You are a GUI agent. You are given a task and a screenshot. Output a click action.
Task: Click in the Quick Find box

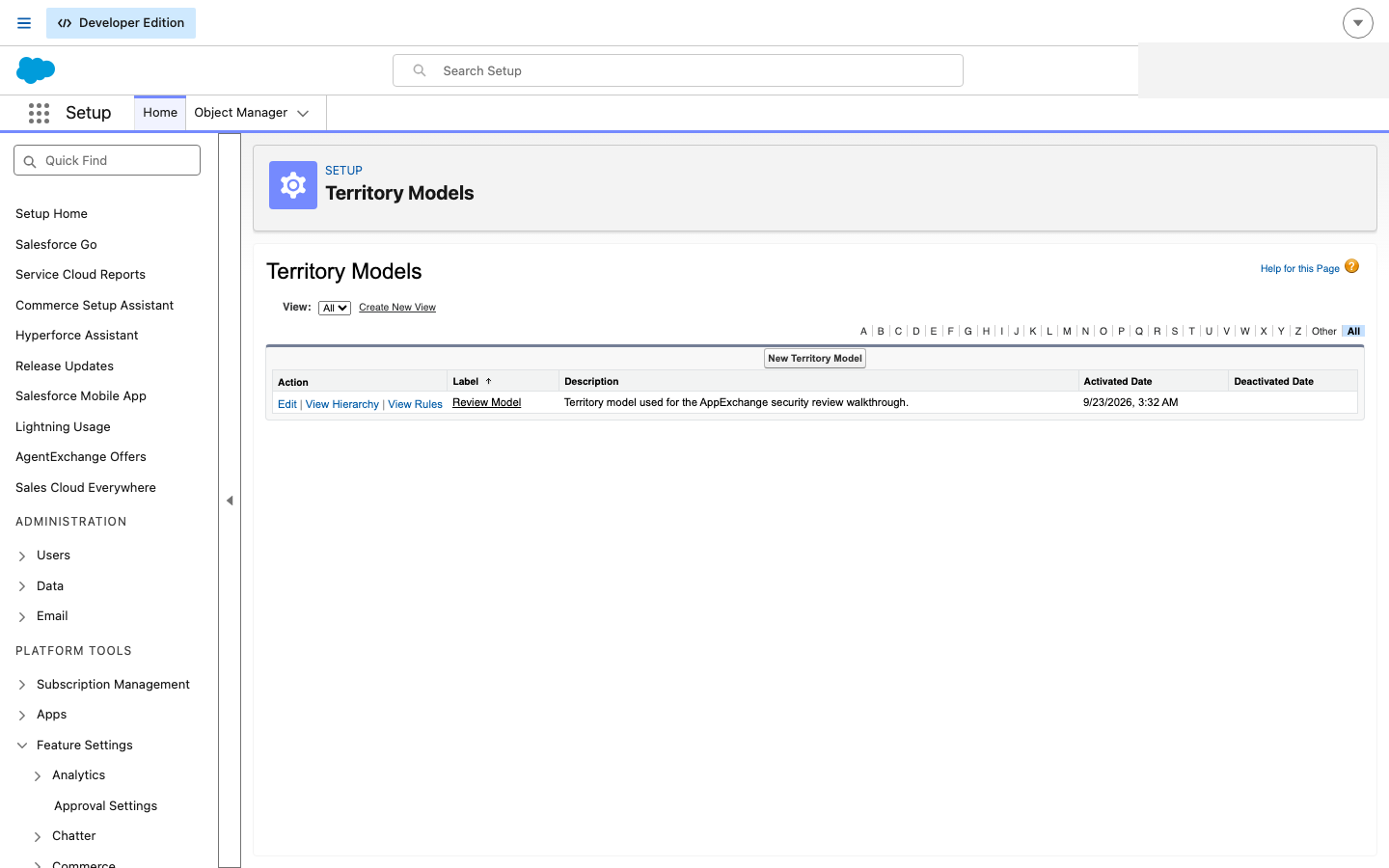(107, 160)
